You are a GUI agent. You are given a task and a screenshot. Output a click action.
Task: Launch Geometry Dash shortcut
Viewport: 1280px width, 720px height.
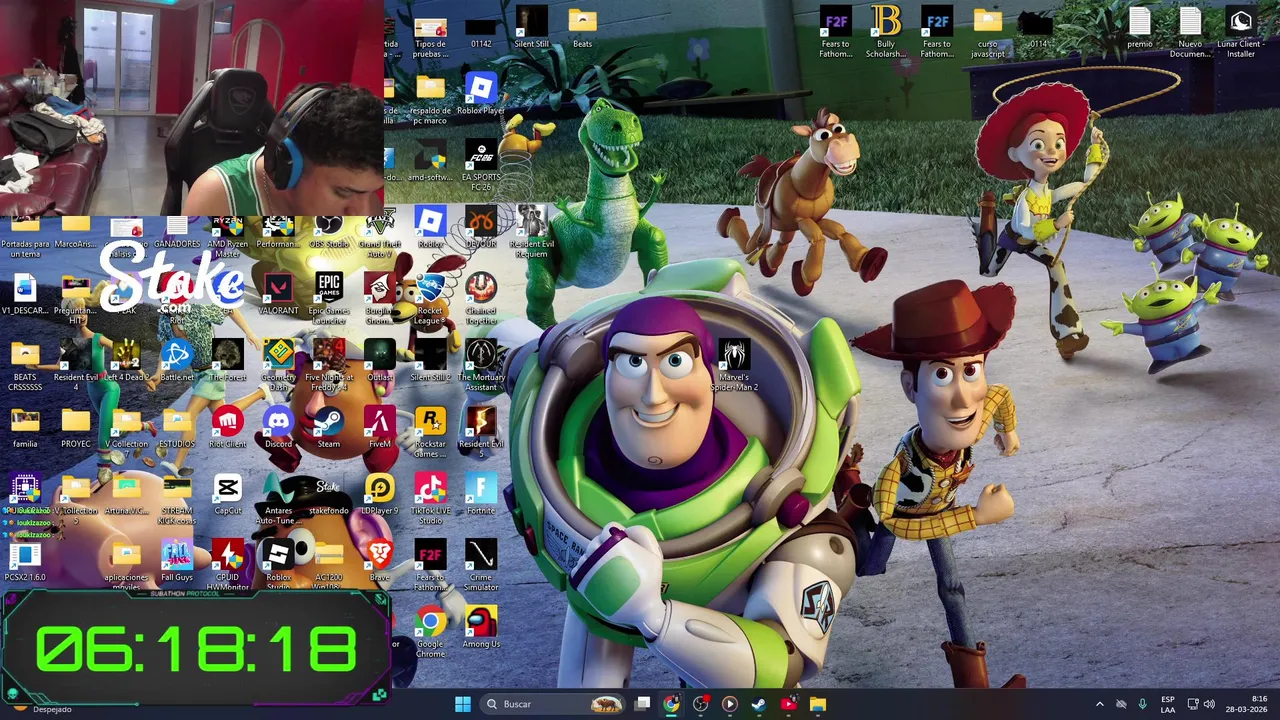(x=278, y=365)
